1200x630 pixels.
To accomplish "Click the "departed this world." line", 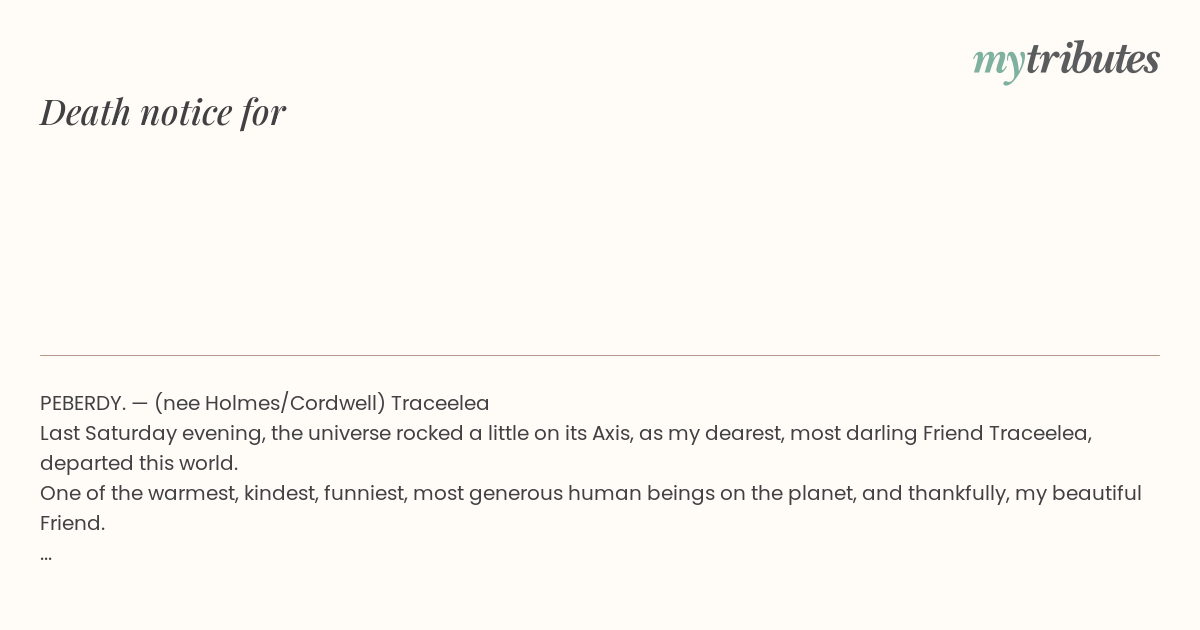I will point(139,463).
